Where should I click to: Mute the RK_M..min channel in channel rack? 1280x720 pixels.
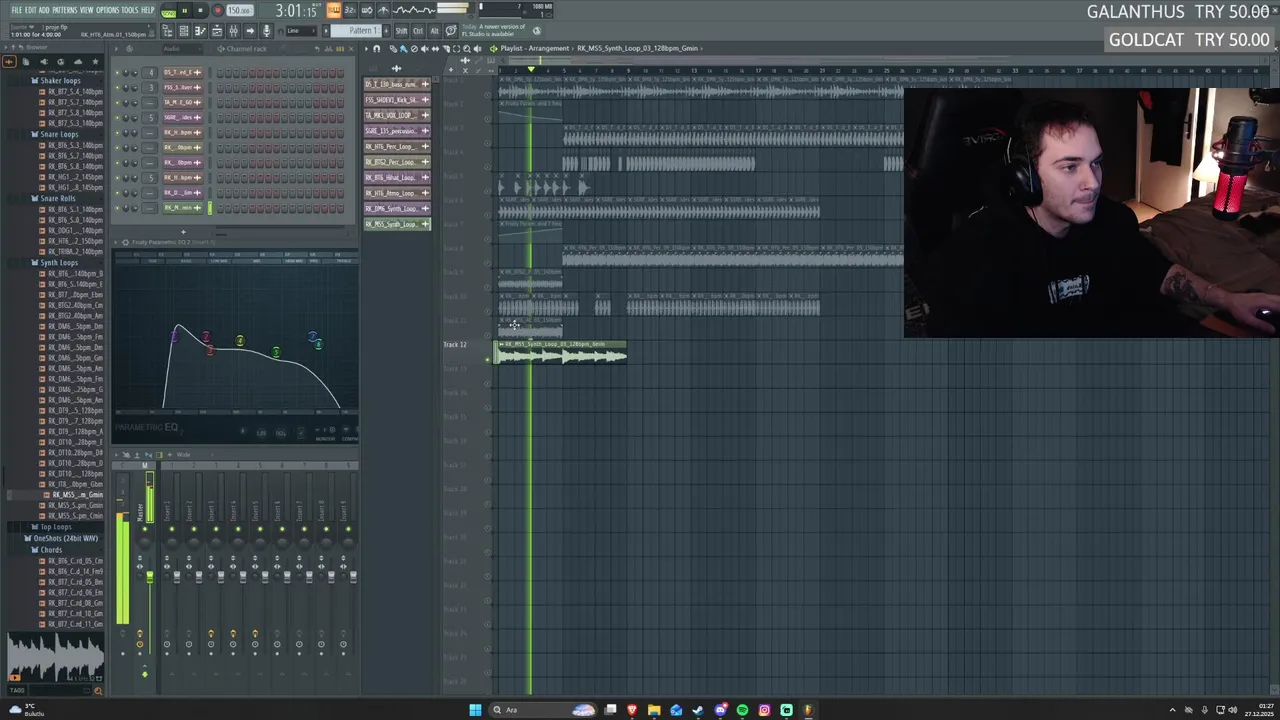click(x=117, y=208)
